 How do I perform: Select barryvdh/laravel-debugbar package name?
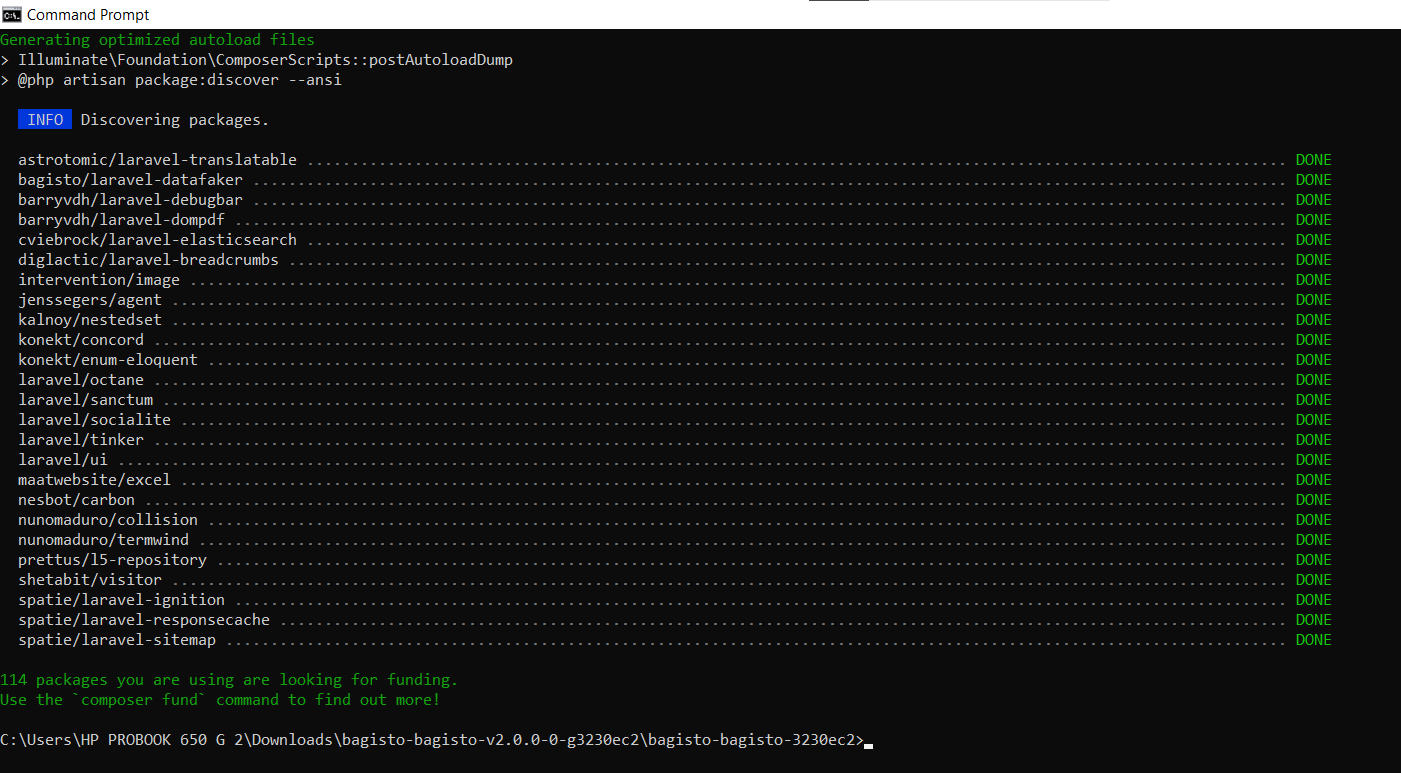(x=130, y=200)
